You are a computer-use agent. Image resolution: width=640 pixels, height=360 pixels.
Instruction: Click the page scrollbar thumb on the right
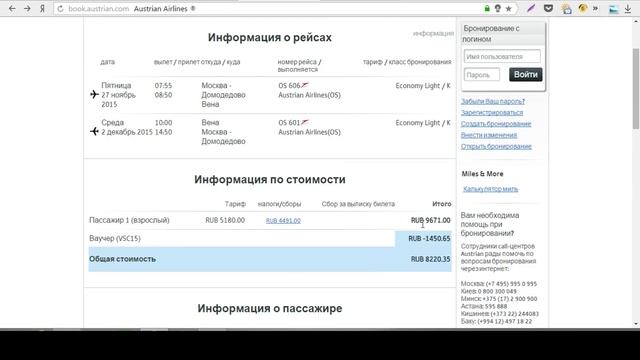(x=636, y=89)
